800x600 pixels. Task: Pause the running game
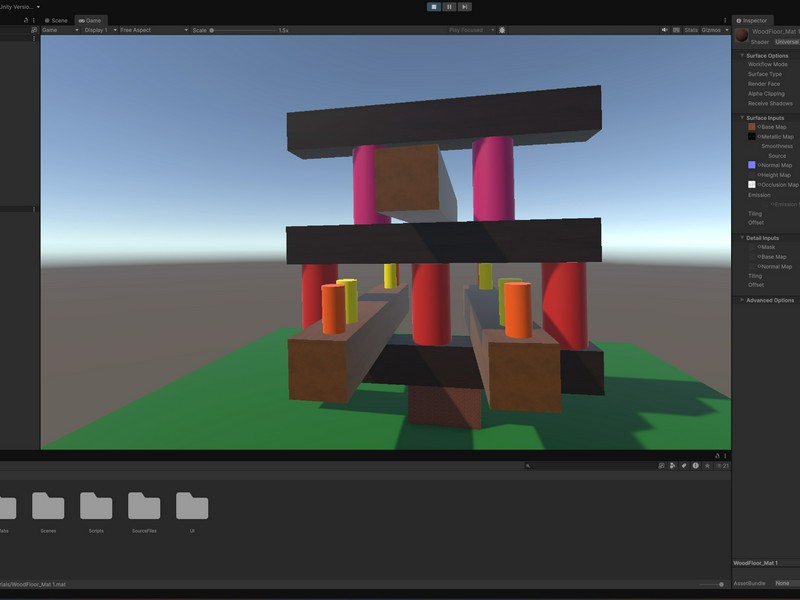point(450,6)
